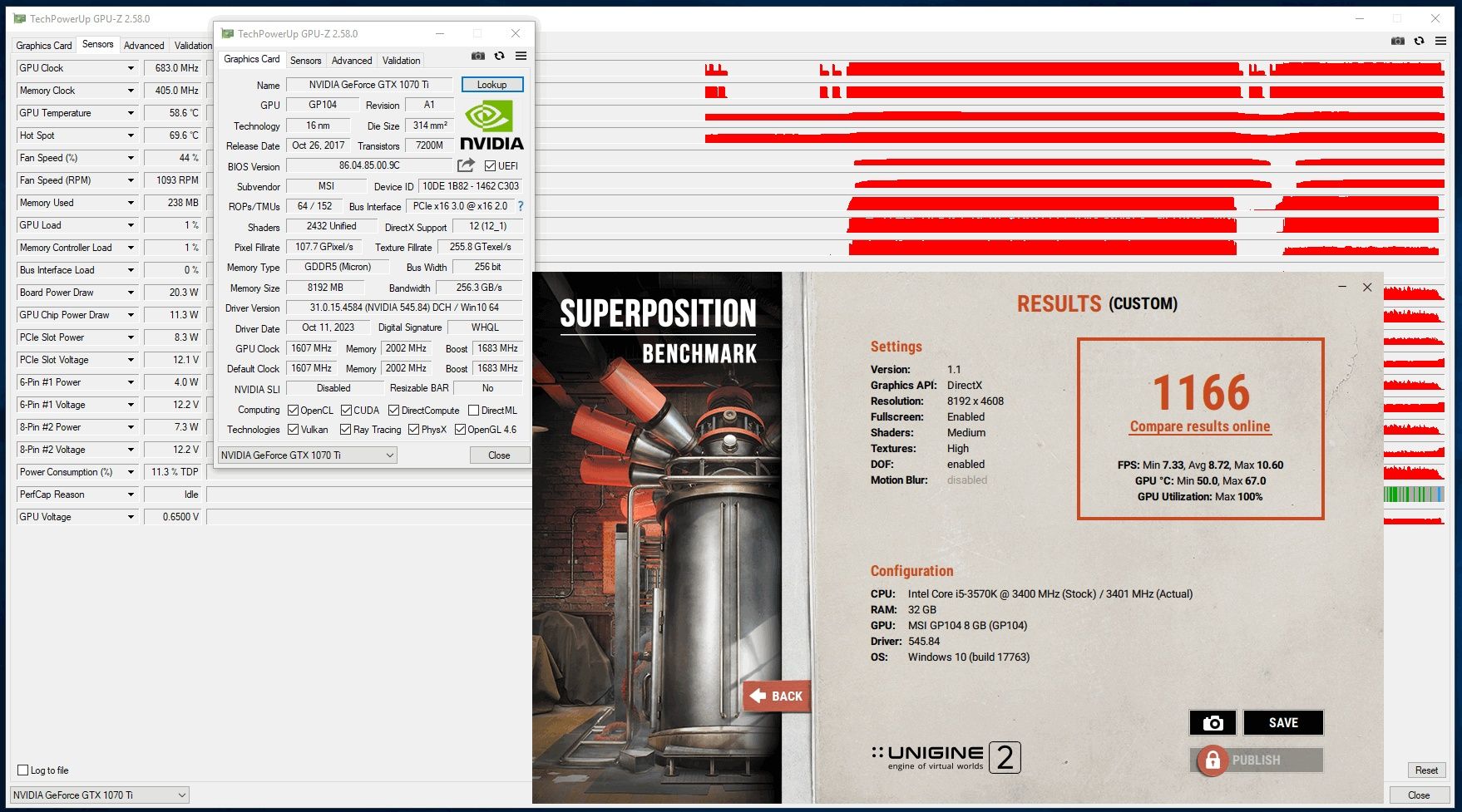The image size is (1462, 812).
Task: Switch to Graphics Card tab in Sensors window
Action: click(43, 46)
